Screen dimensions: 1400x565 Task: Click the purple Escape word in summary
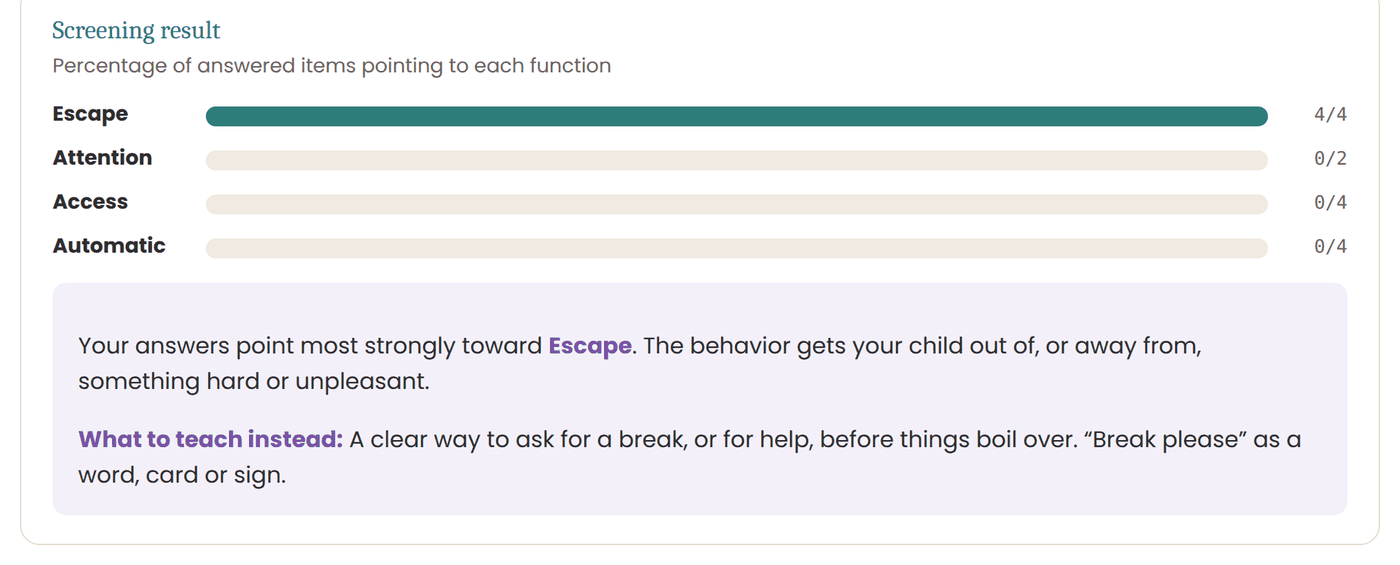pyautogui.click(x=590, y=347)
